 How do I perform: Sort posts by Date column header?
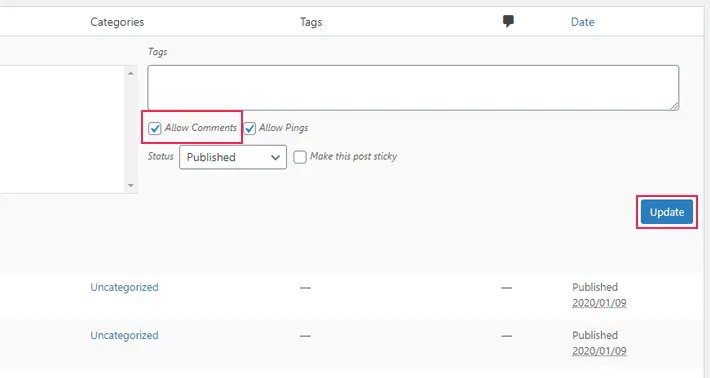[582, 22]
